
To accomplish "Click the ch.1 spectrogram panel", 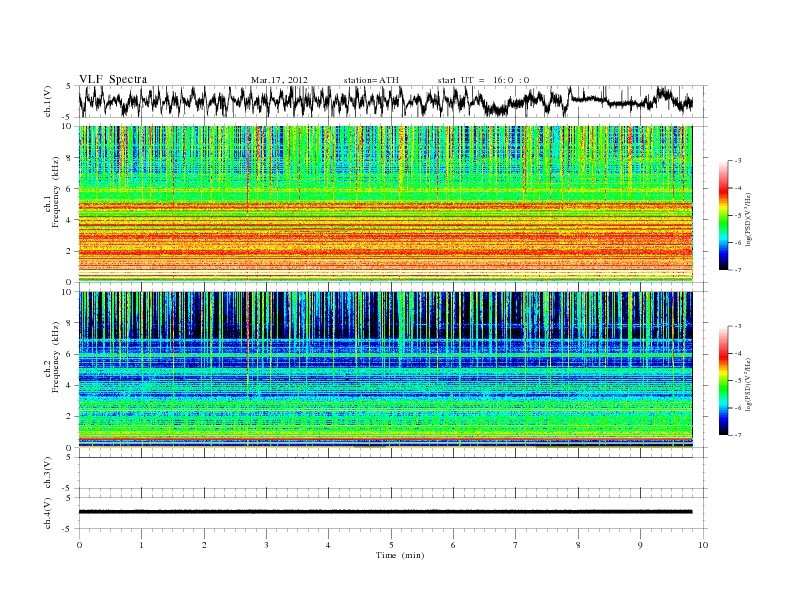I will (386, 204).
